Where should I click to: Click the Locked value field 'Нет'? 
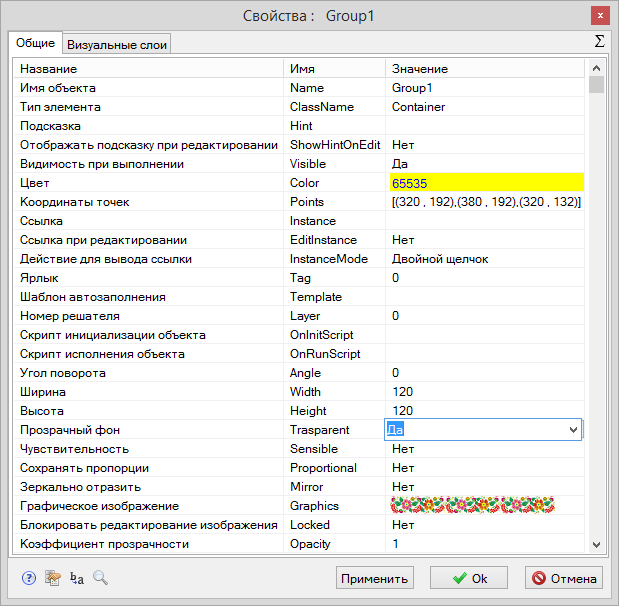[485, 525]
